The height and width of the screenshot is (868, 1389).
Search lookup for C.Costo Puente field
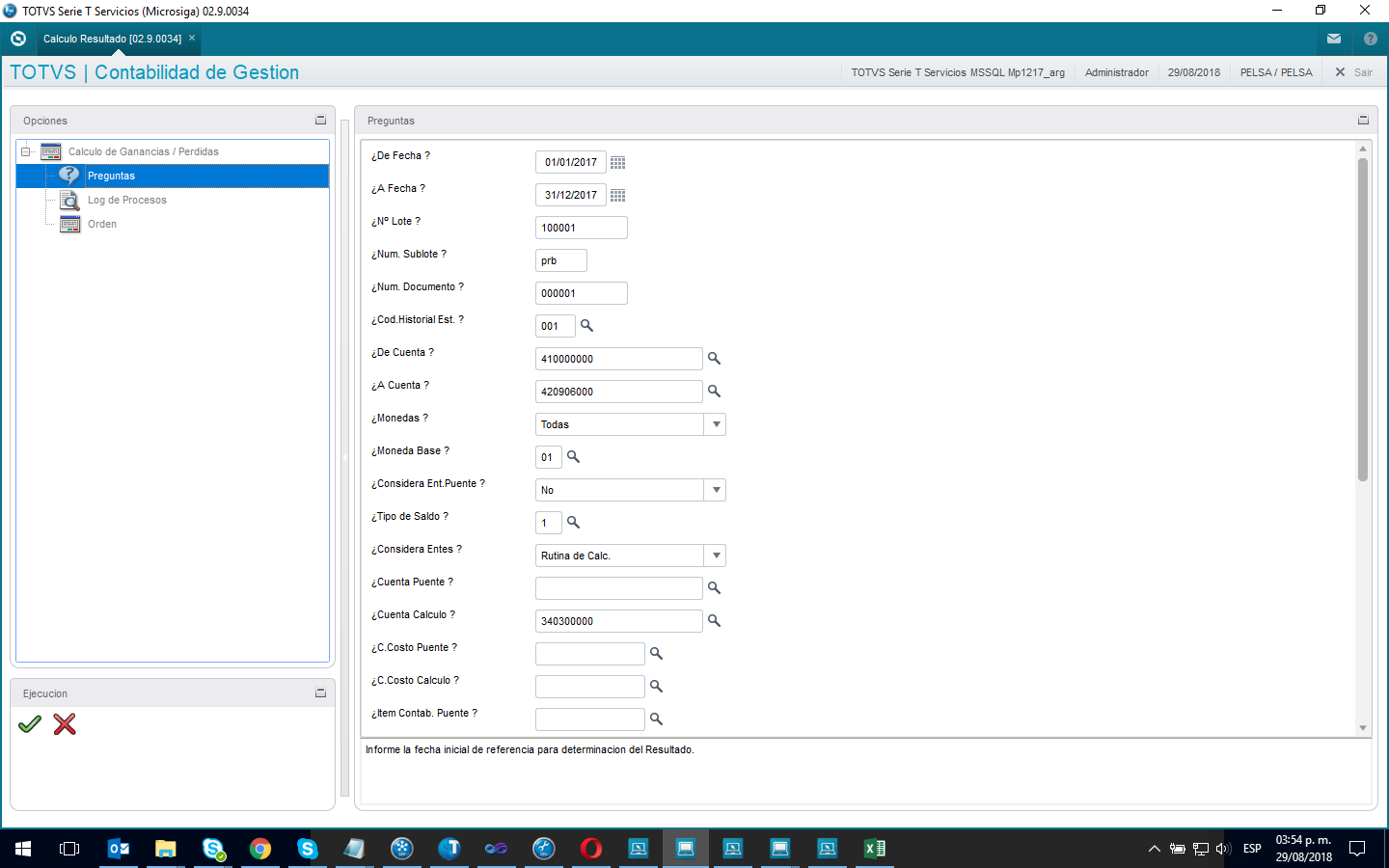656,654
